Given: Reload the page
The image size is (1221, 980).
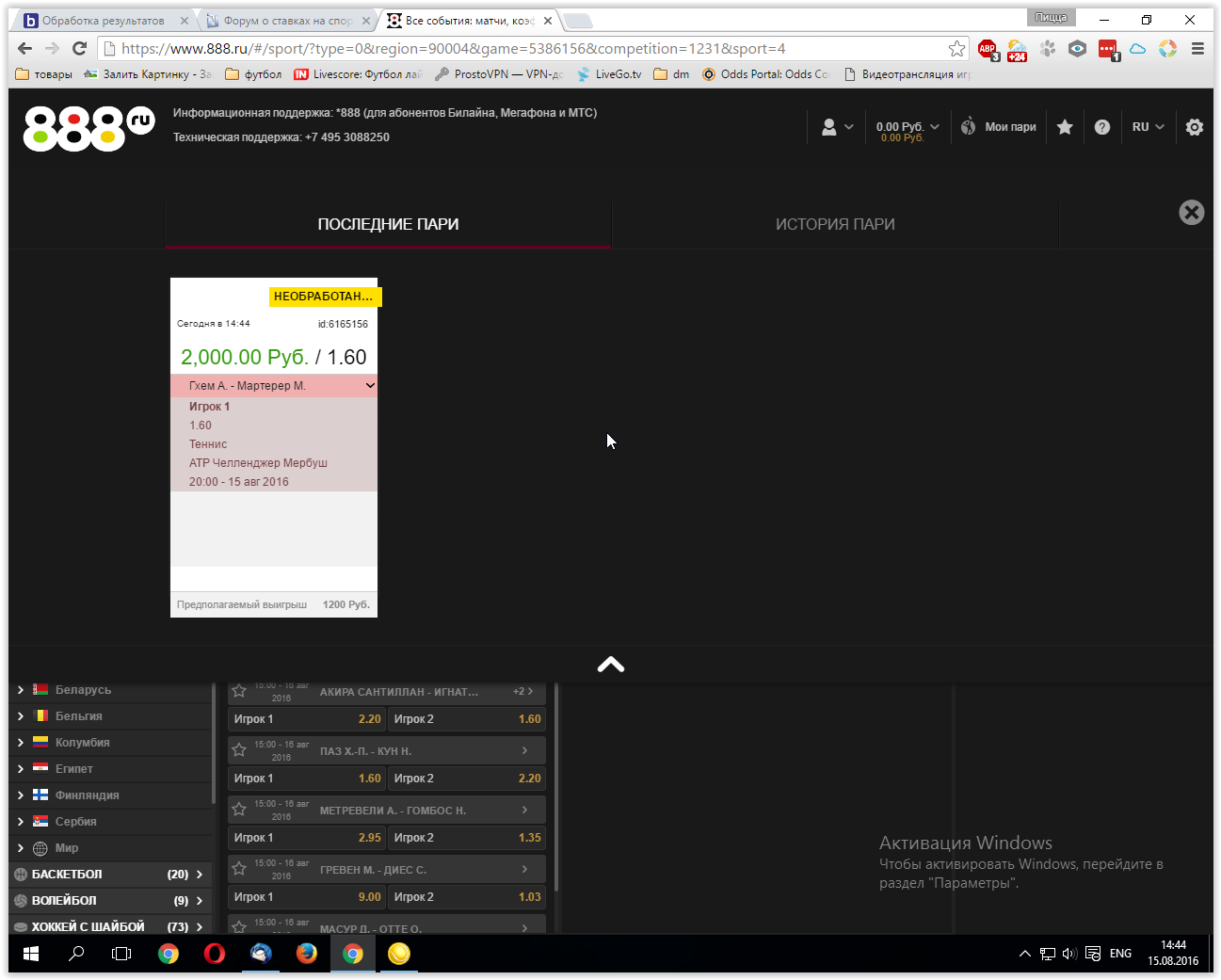Looking at the screenshot, I should (x=80, y=49).
